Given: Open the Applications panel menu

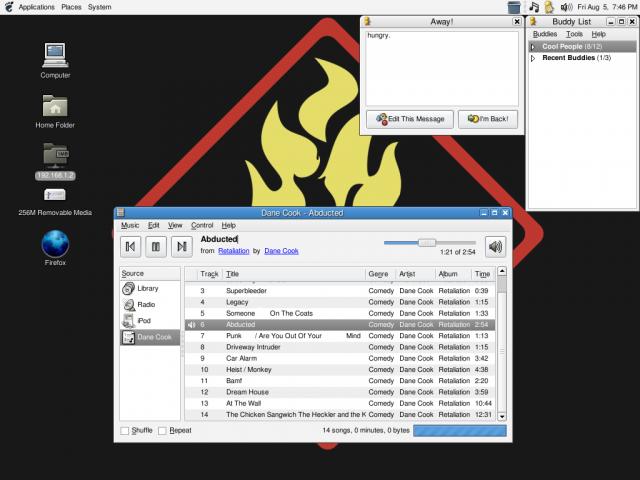Looking at the screenshot, I should [x=36, y=7].
